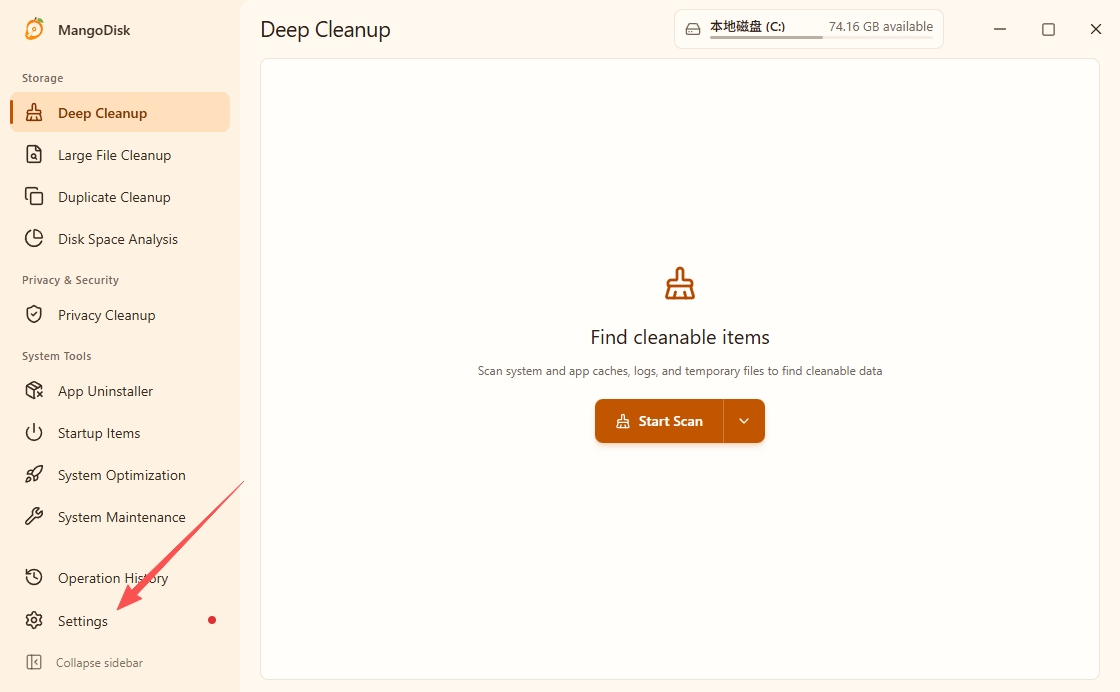Select System Maintenance

point(120,517)
